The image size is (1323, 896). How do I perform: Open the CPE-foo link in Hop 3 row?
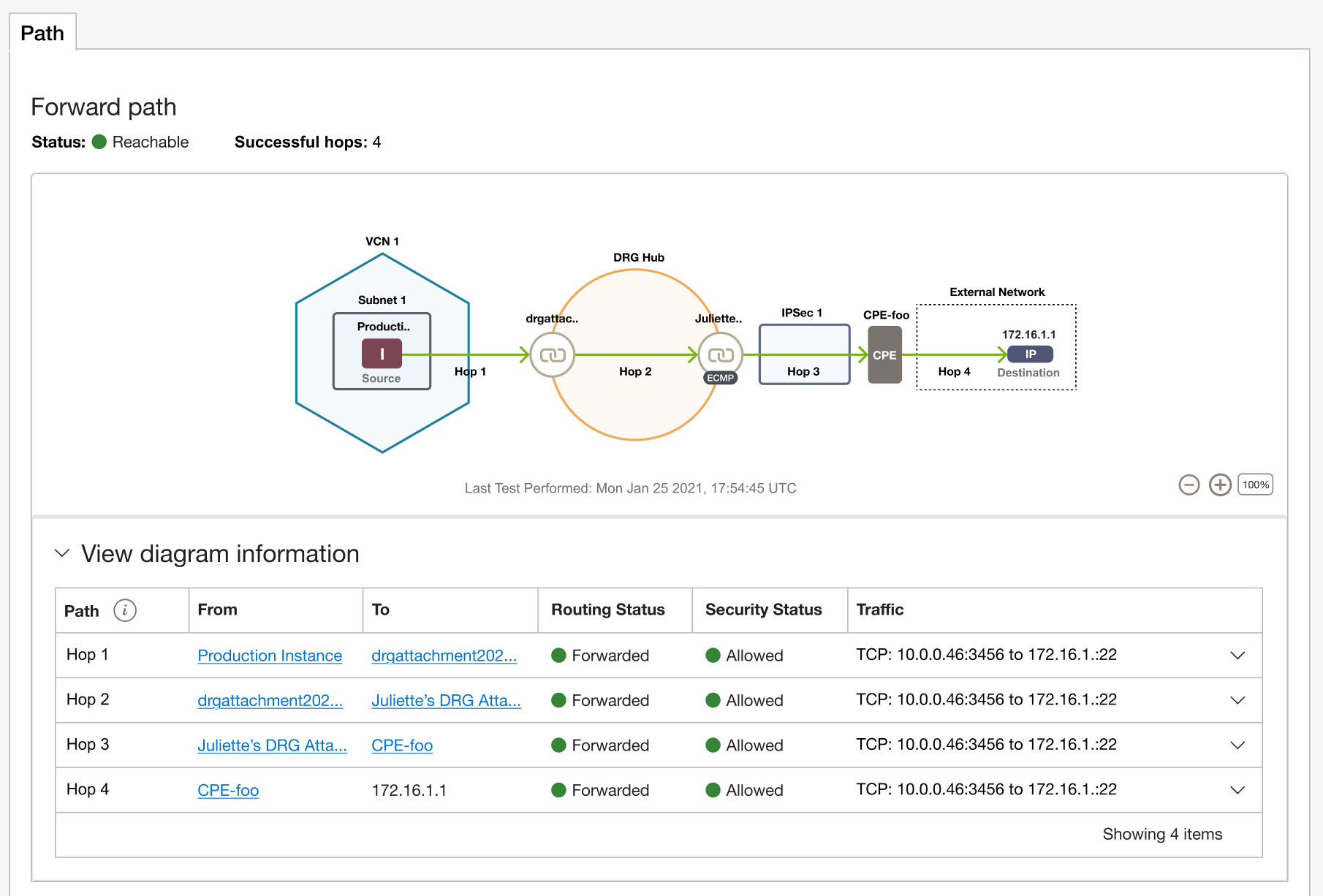402,745
